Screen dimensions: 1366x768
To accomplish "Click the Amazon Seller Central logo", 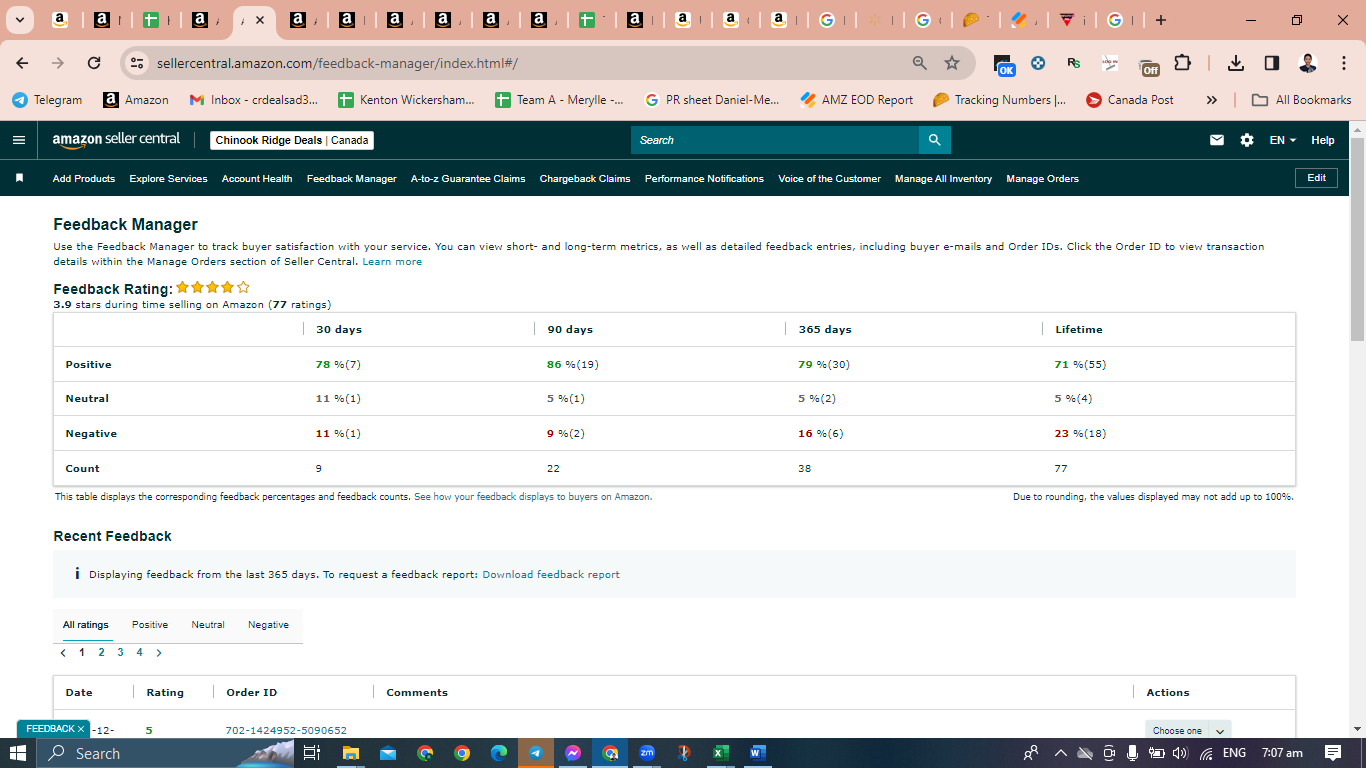I will coord(116,140).
